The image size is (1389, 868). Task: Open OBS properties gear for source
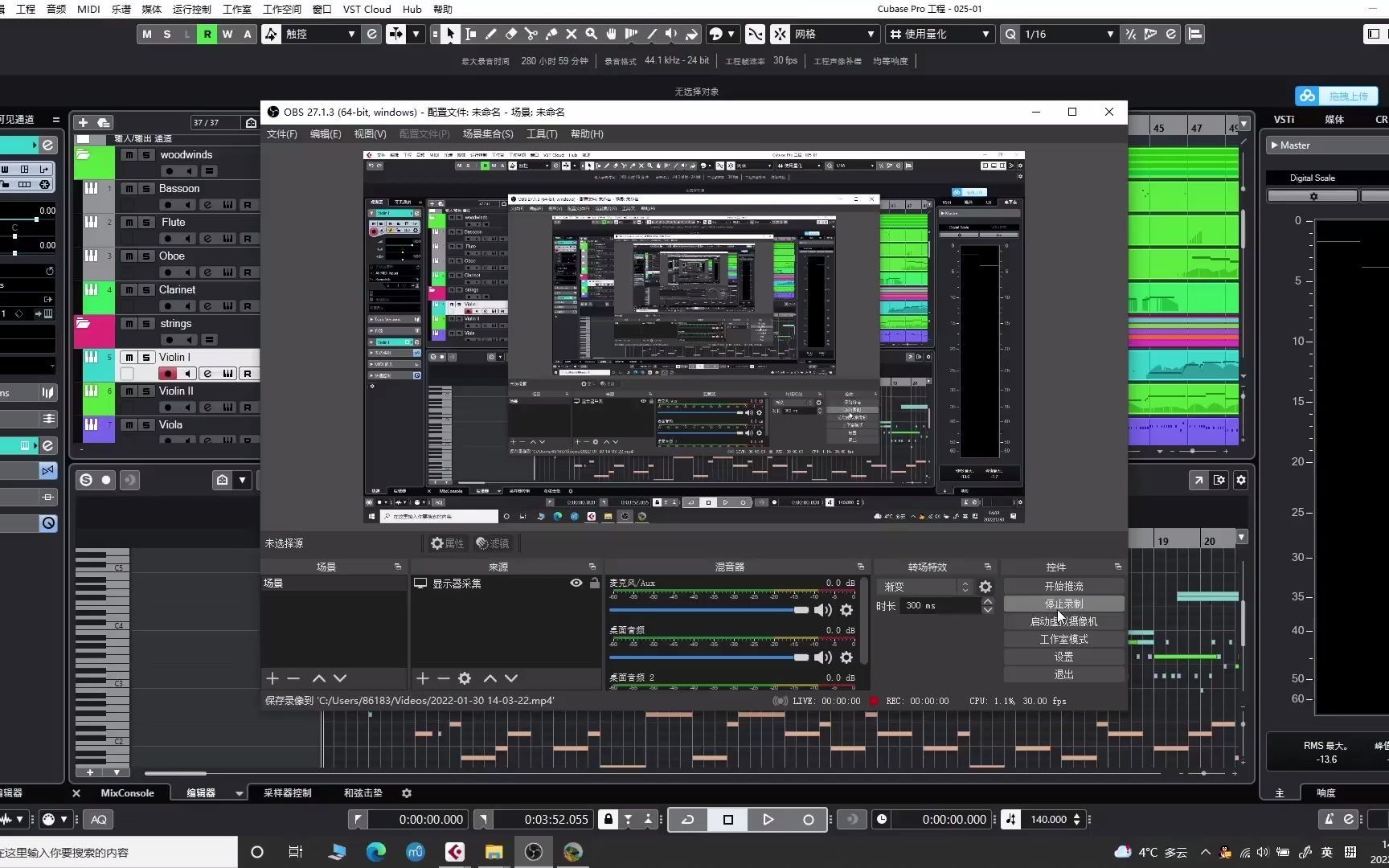pos(447,543)
